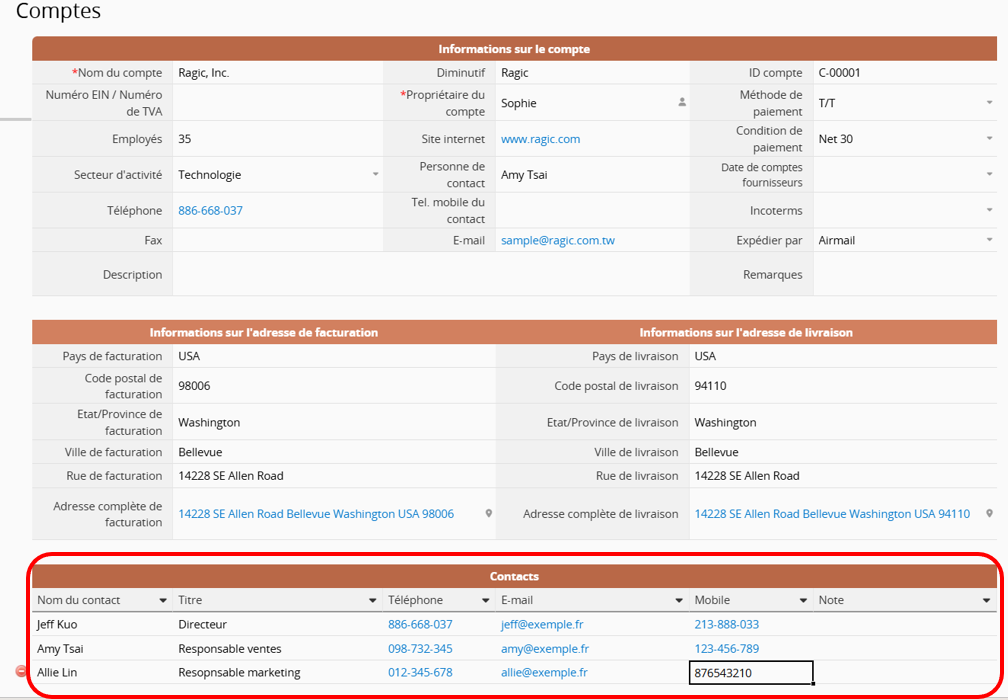Open the Condition de paiement dropdown
Viewport: 1008px width, 700px height.
(989, 139)
